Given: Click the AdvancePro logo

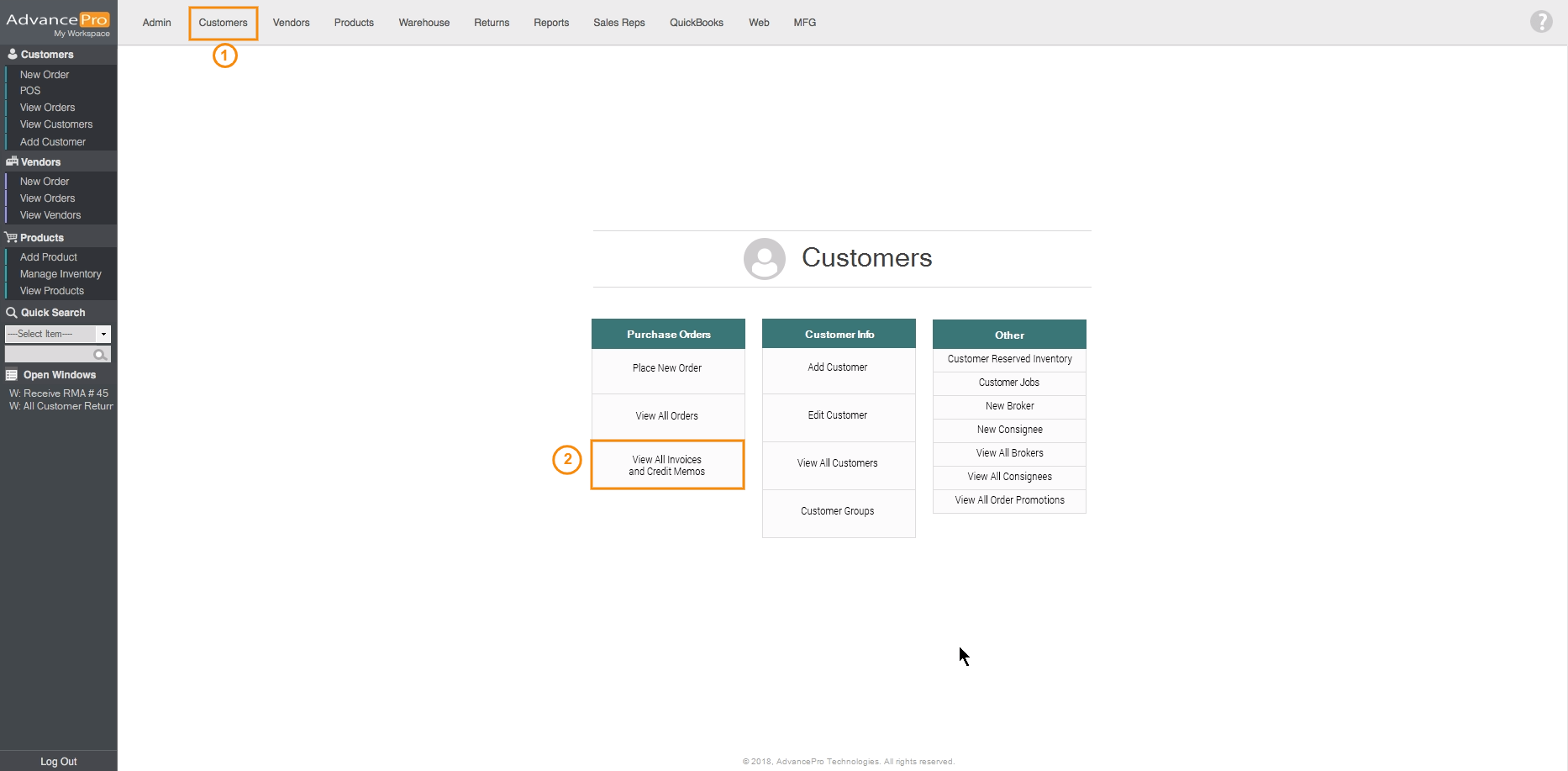Looking at the screenshot, I should coord(58,20).
